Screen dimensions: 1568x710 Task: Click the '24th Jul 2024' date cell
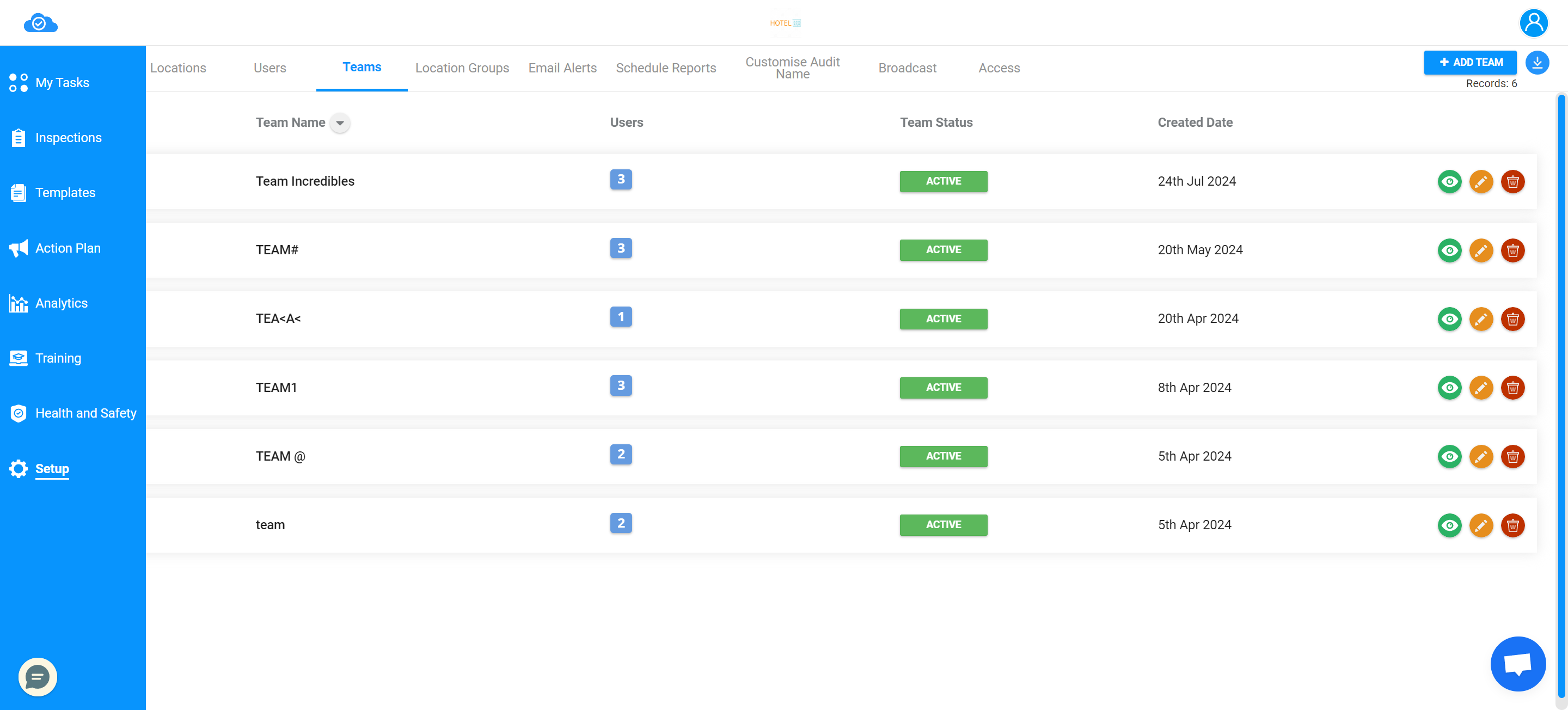[x=1197, y=181]
